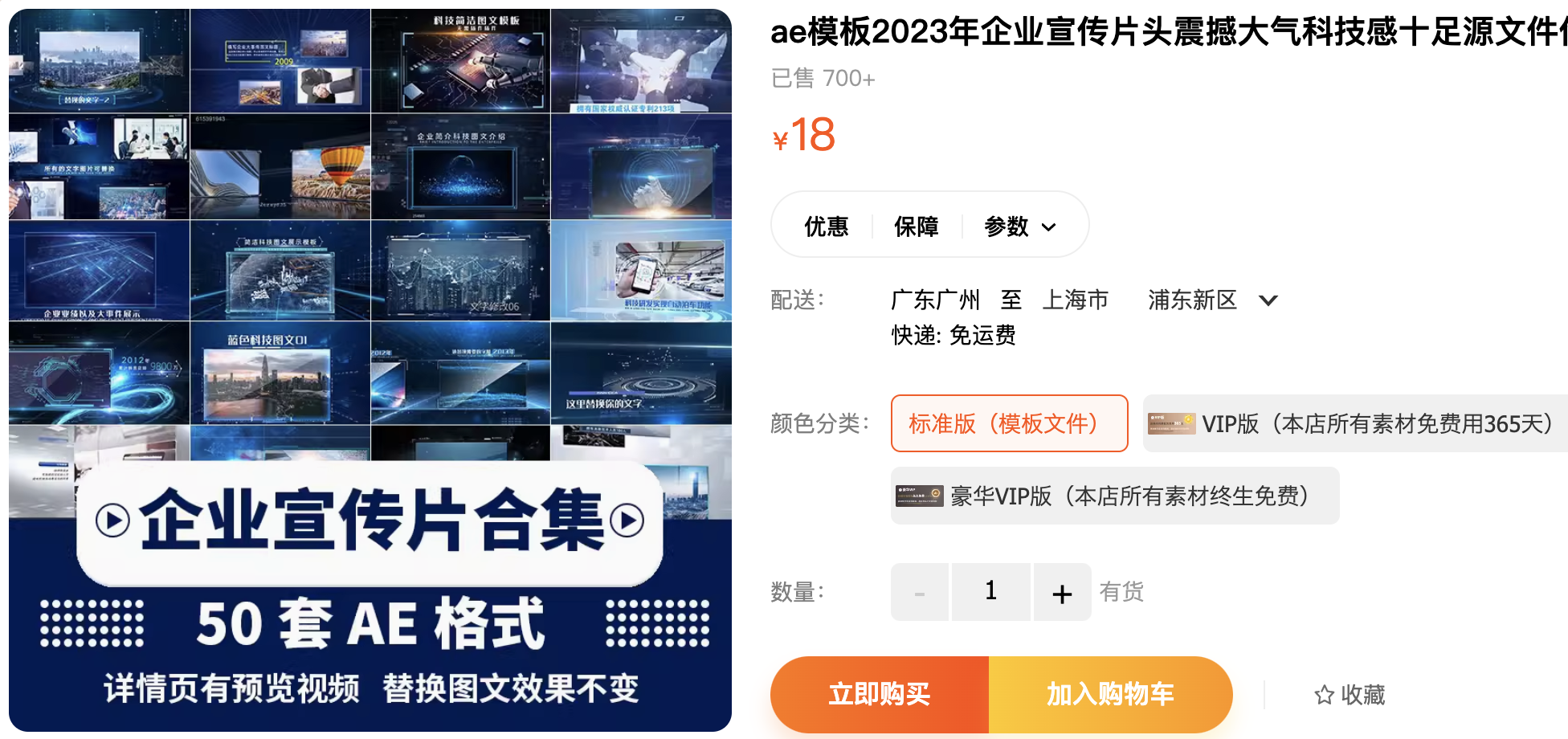Click the dark card icon on 豪华VIP版
Viewport: 1568px width, 739px height.
pos(919,496)
